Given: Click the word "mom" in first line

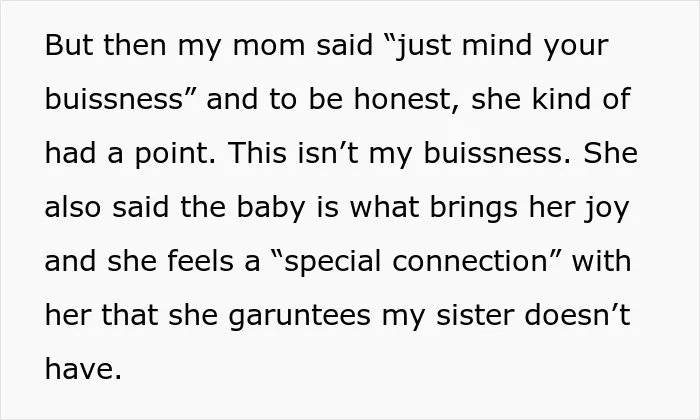Looking at the screenshot, I should 269,45.
